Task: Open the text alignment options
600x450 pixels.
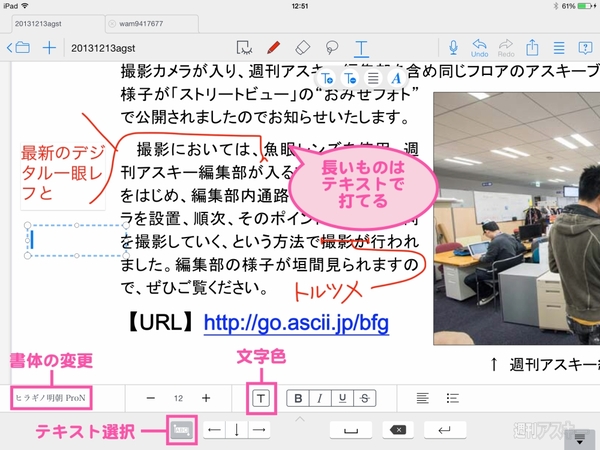Action: click(423, 398)
